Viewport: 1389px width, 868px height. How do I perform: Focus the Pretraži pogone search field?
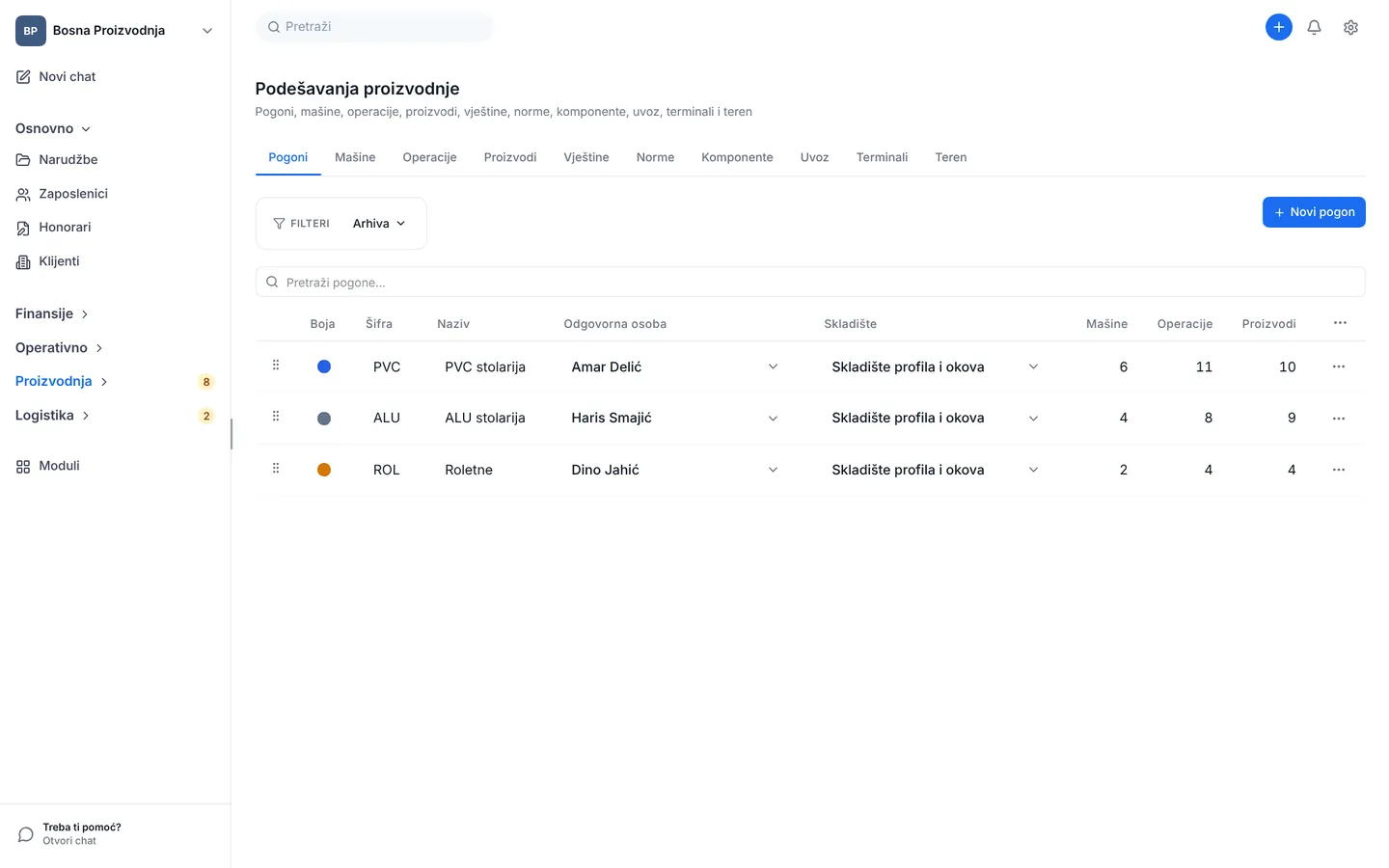(810, 283)
